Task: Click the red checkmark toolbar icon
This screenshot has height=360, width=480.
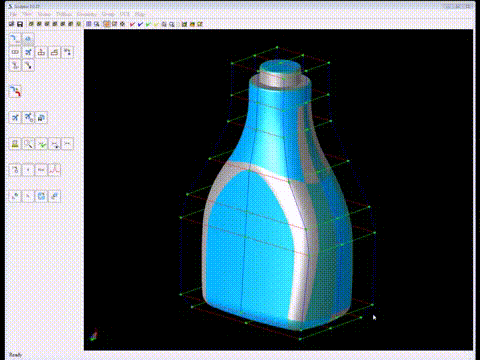Action: click(x=132, y=24)
